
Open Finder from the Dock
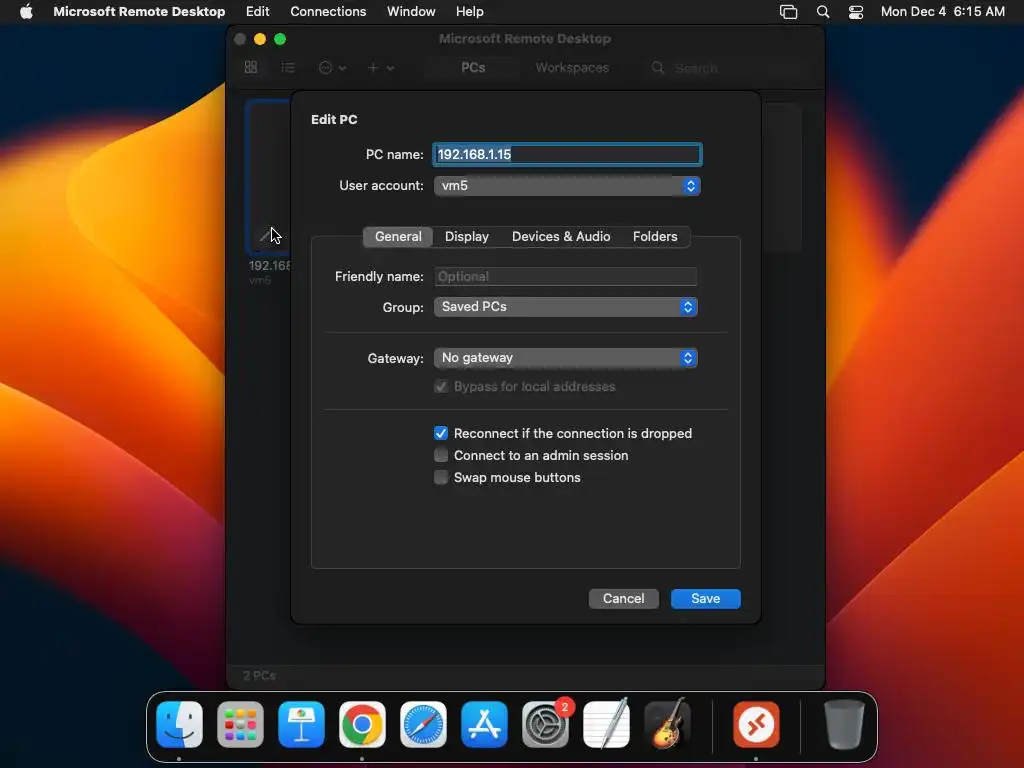pos(180,724)
